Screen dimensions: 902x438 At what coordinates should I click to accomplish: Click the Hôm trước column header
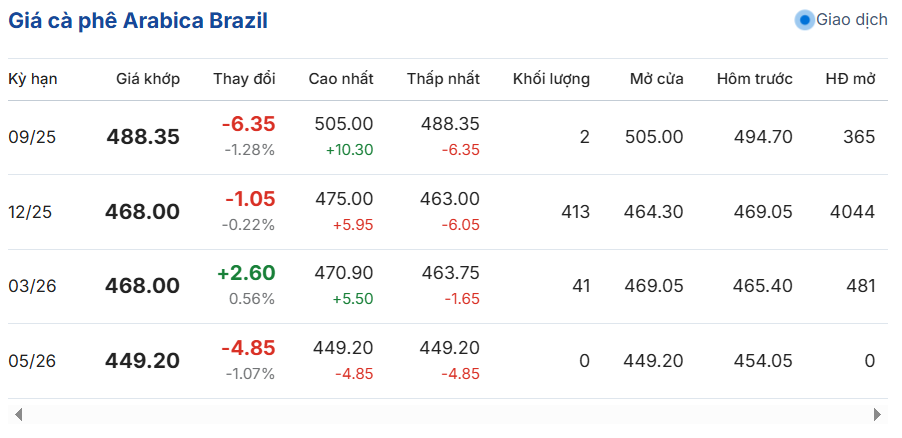tap(755, 79)
